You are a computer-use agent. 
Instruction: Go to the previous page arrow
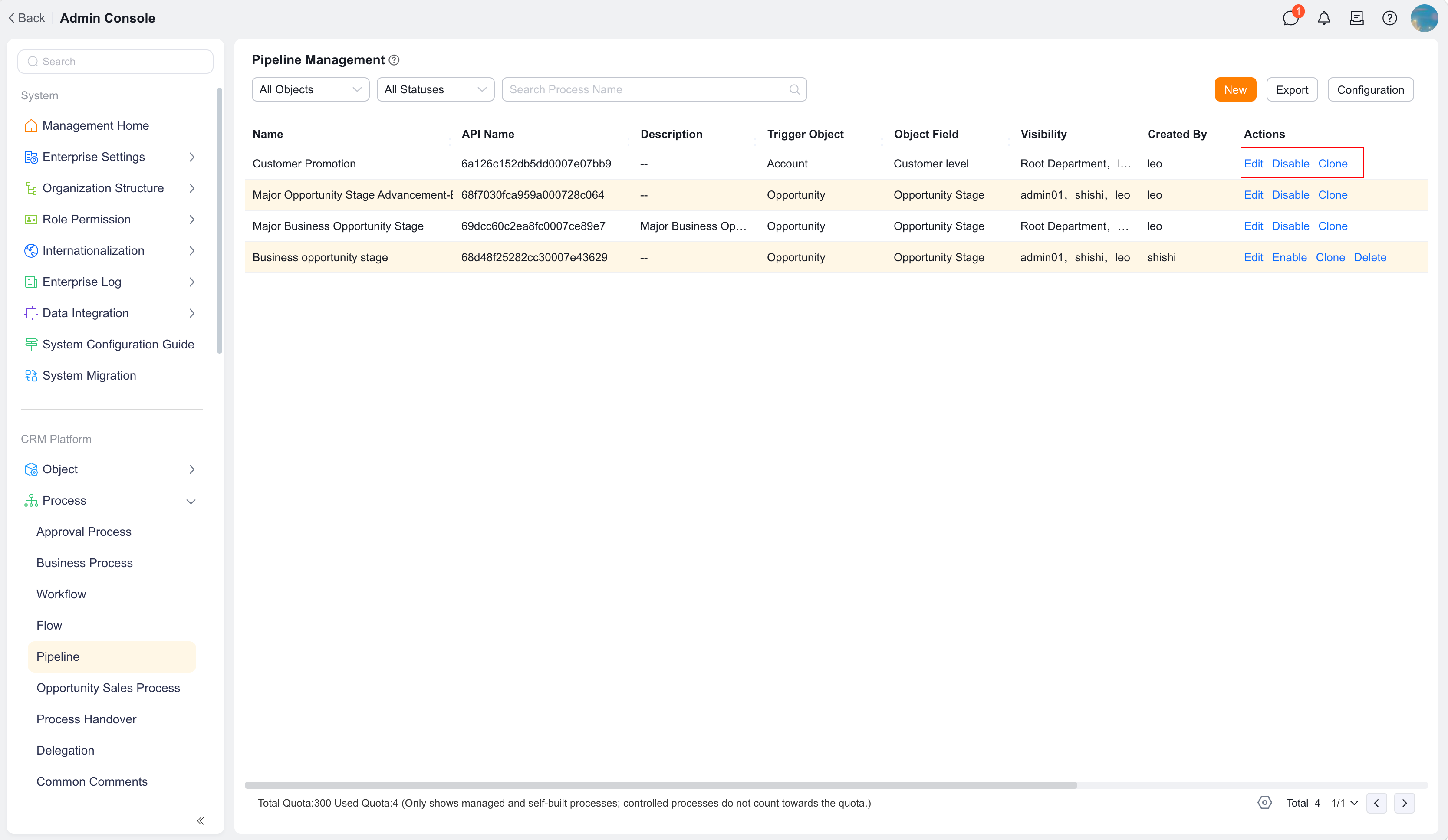[x=1376, y=803]
